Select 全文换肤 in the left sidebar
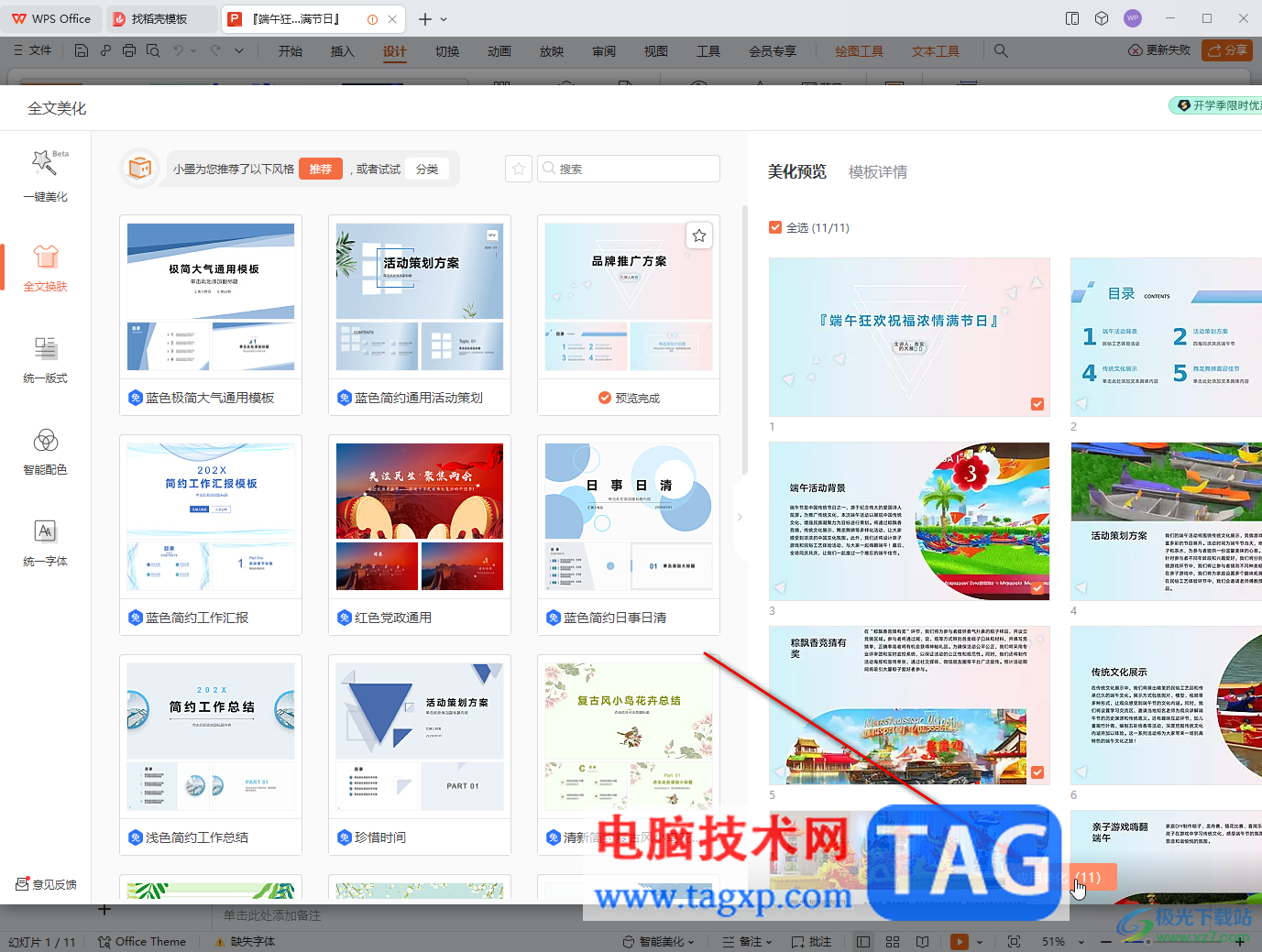 [x=45, y=267]
